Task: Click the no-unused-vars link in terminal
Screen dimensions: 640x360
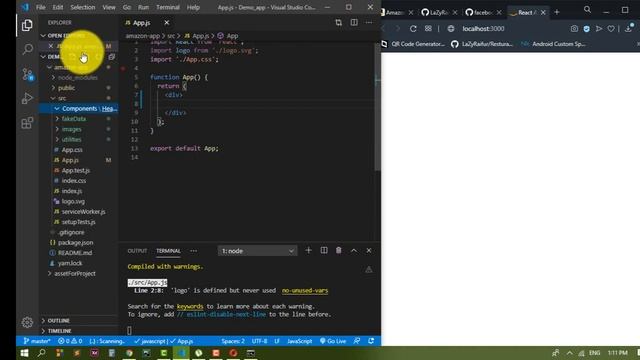Action: (305, 290)
